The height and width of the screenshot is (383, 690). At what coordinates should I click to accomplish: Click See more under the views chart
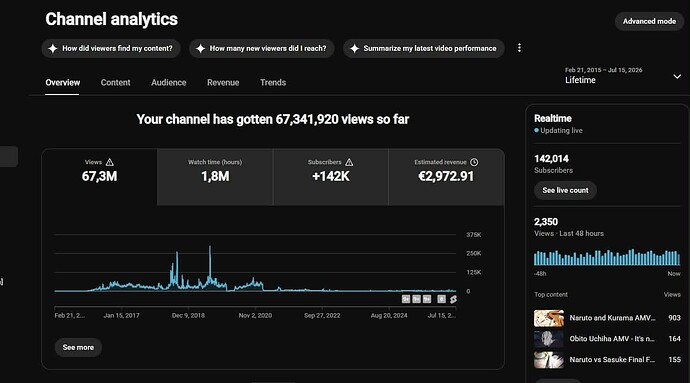pos(78,347)
